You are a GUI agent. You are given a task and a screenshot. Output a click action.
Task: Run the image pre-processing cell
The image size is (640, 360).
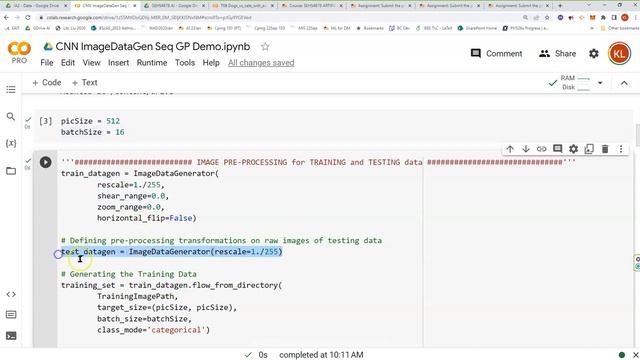46,162
